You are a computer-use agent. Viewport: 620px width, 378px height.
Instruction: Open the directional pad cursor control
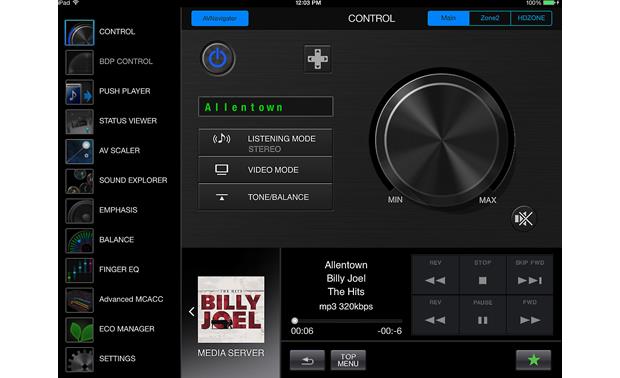[318, 59]
